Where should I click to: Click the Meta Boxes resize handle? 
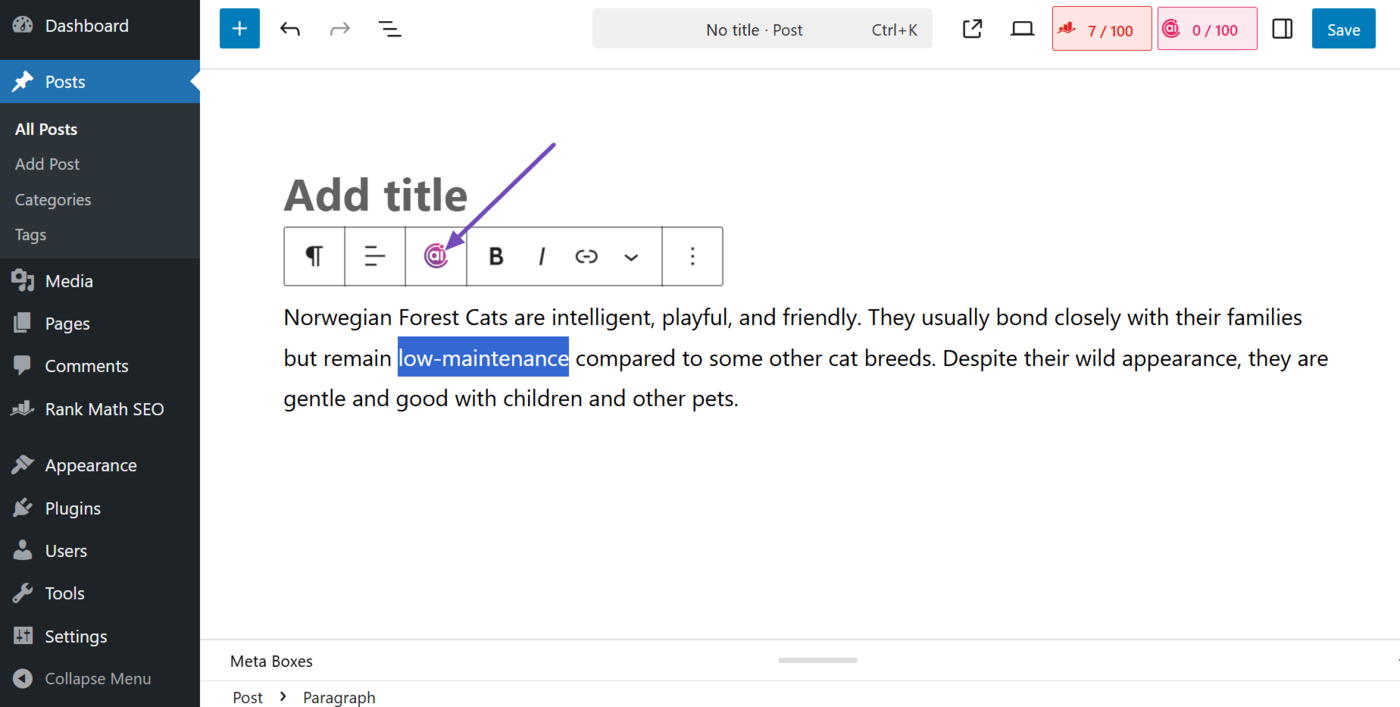[818, 660]
